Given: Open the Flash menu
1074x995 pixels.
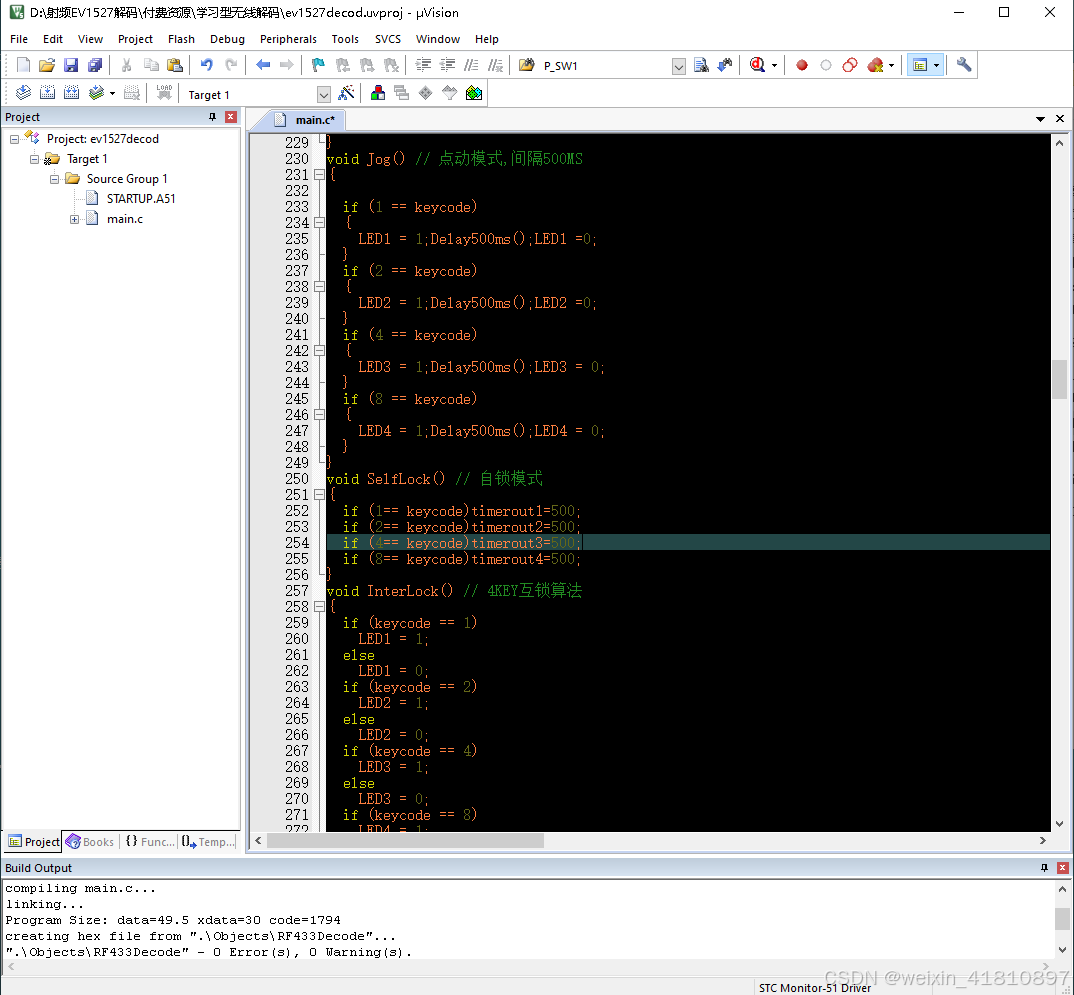Looking at the screenshot, I should pos(182,39).
